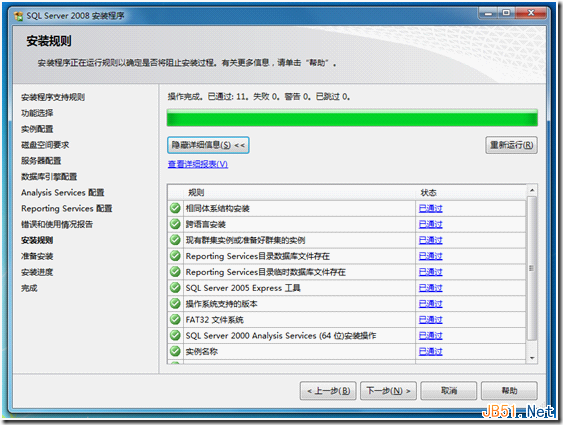The image size is (563, 425).
Task: Select 功能选择 step in sidebar
Action: point(37,113)
